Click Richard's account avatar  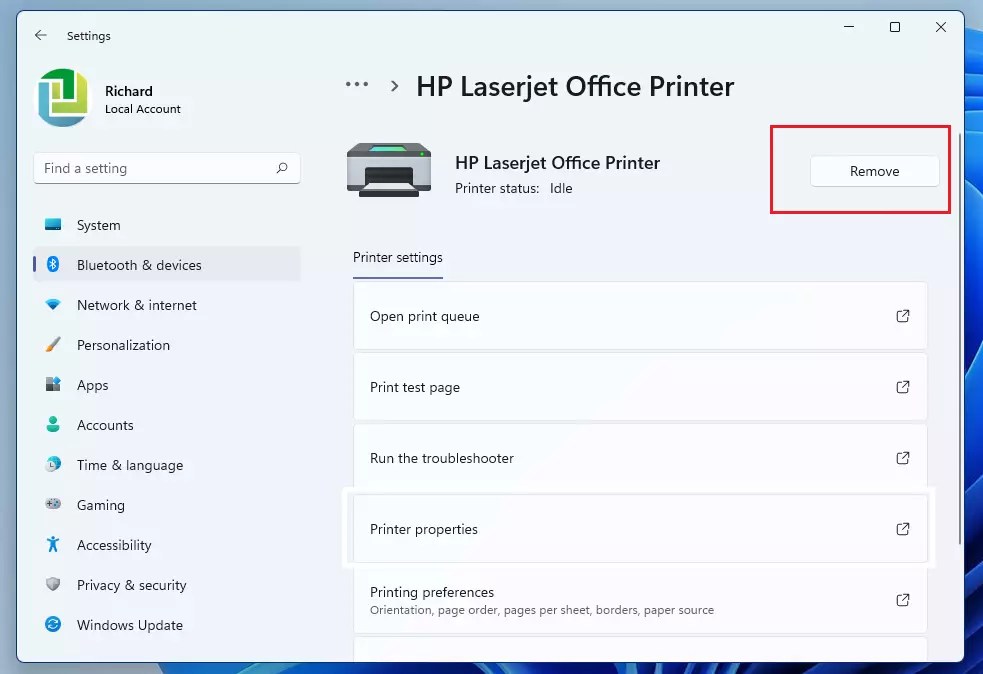(x=62, y=96)
